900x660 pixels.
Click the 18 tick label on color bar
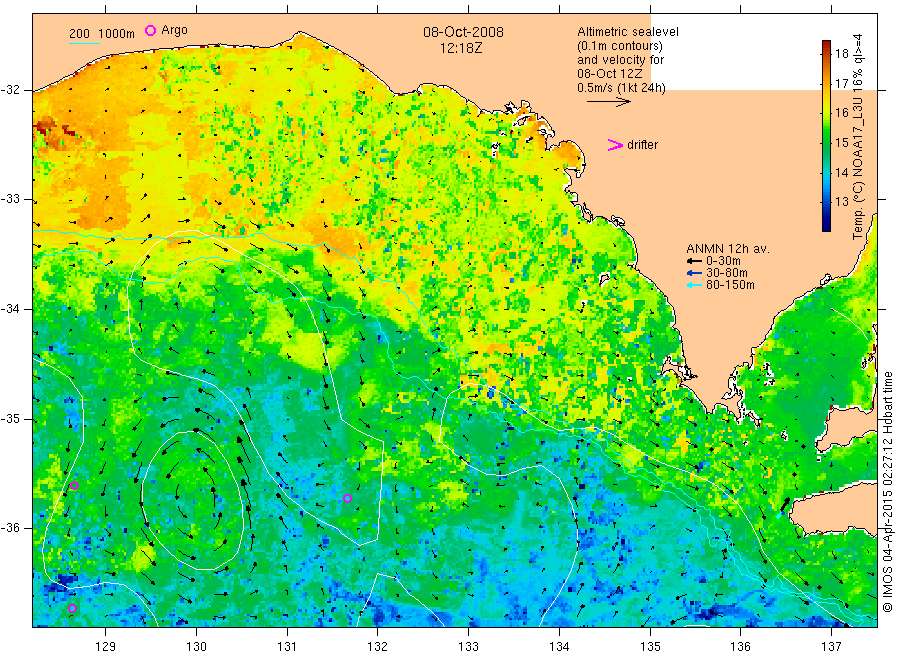841,54
